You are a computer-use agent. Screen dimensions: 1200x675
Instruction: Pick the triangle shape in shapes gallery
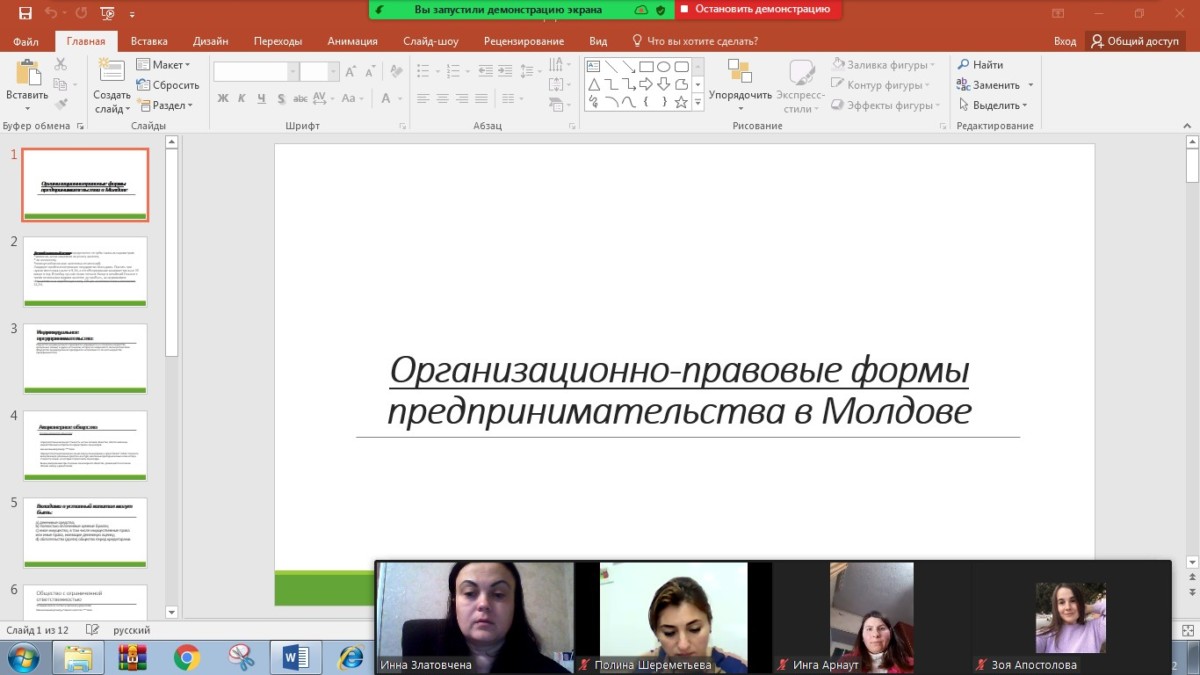click(594, 84)
